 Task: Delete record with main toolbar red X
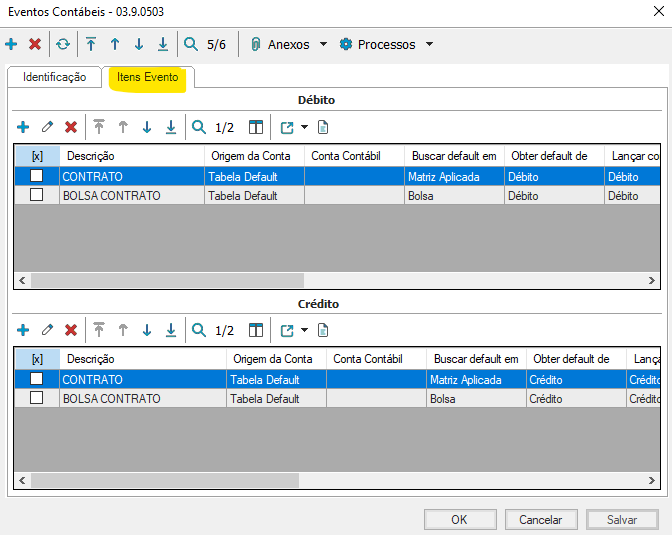pos(35,44)
